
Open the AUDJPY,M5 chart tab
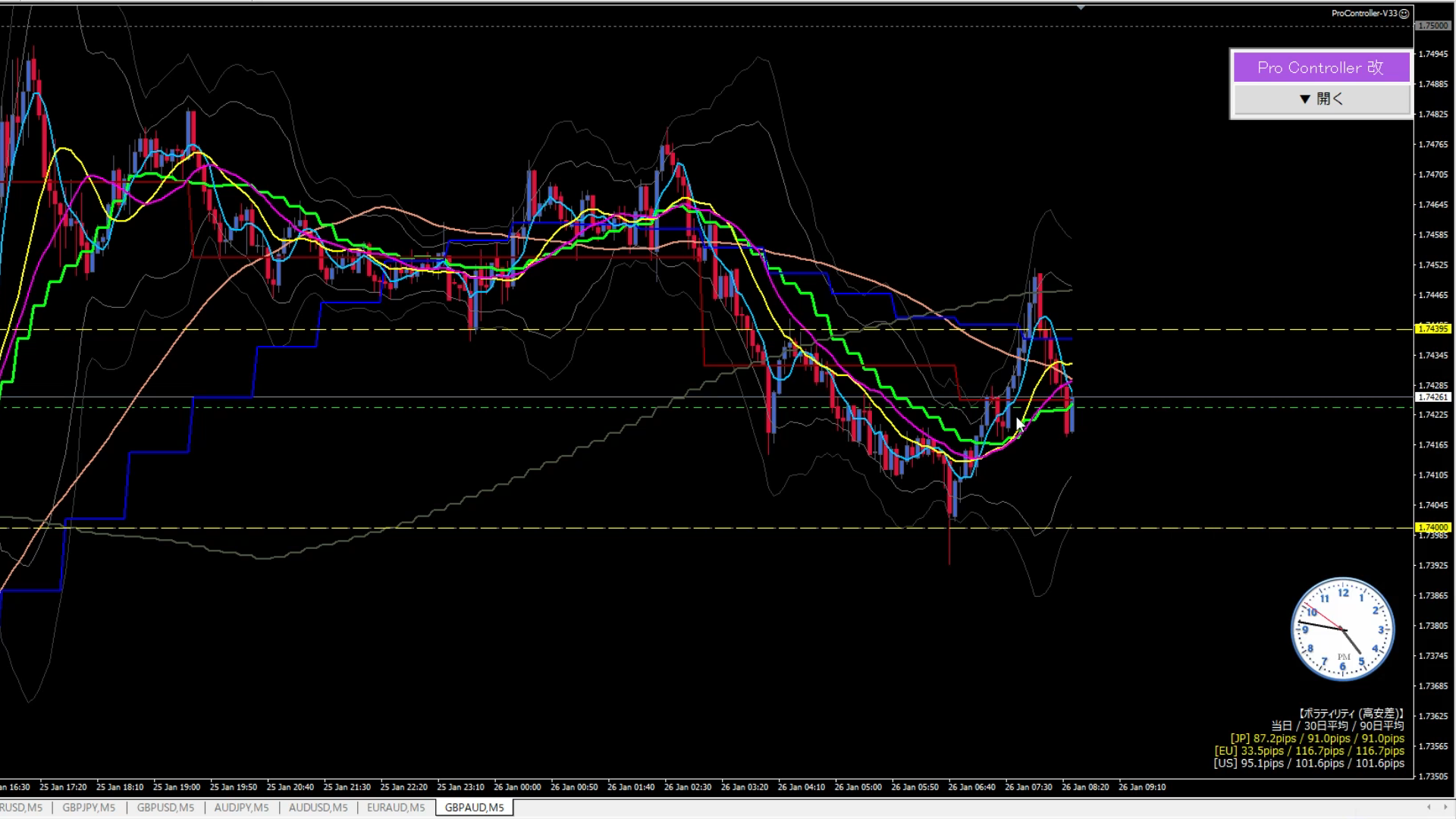pos(241,808)
